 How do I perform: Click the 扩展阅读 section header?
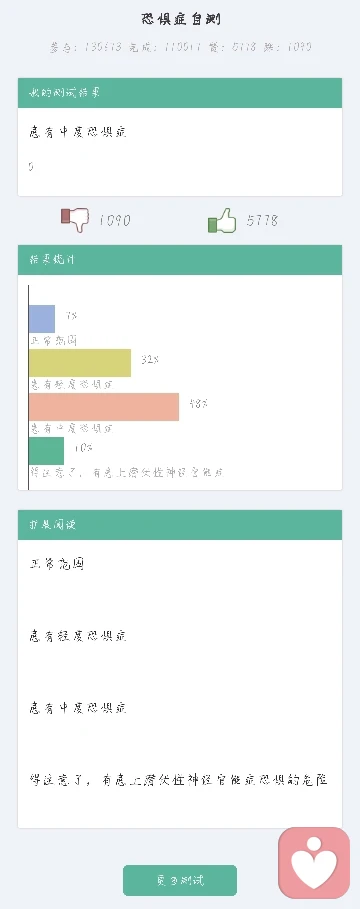point(180,525)
